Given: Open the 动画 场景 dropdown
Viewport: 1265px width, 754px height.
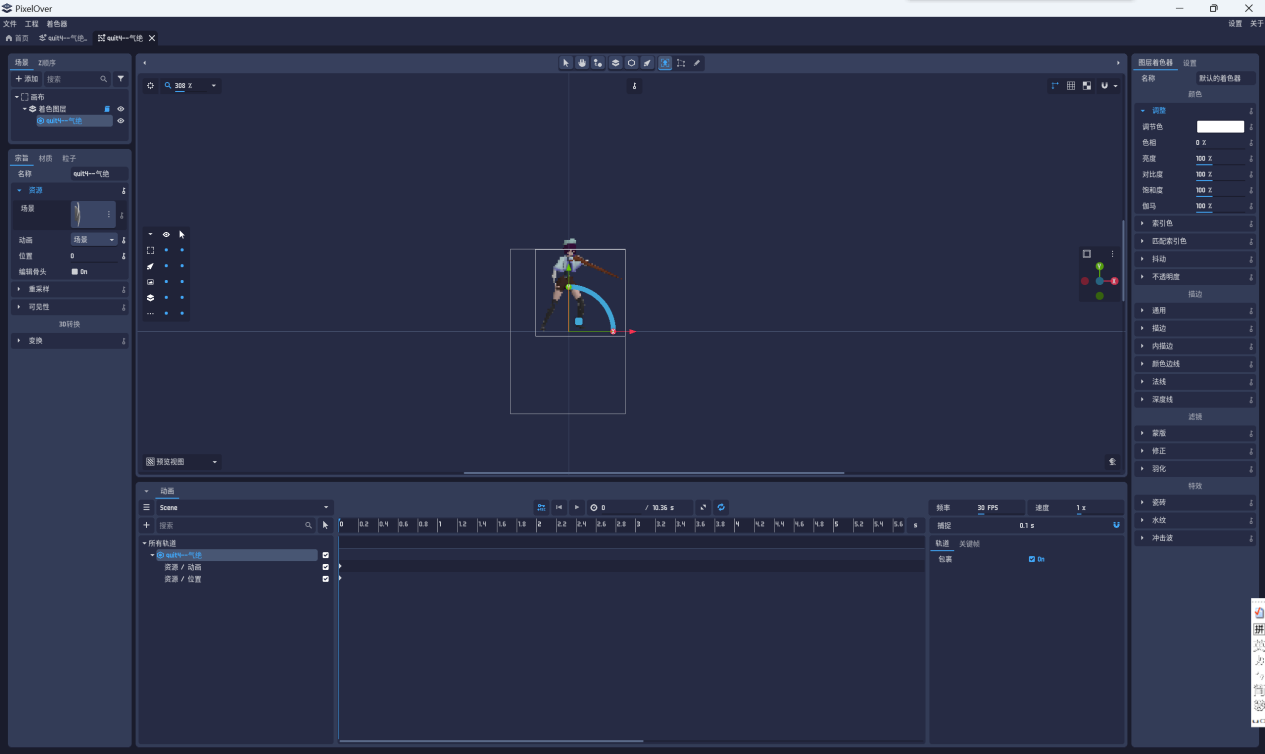Looking at the screenshot, I should pos(94,240).
